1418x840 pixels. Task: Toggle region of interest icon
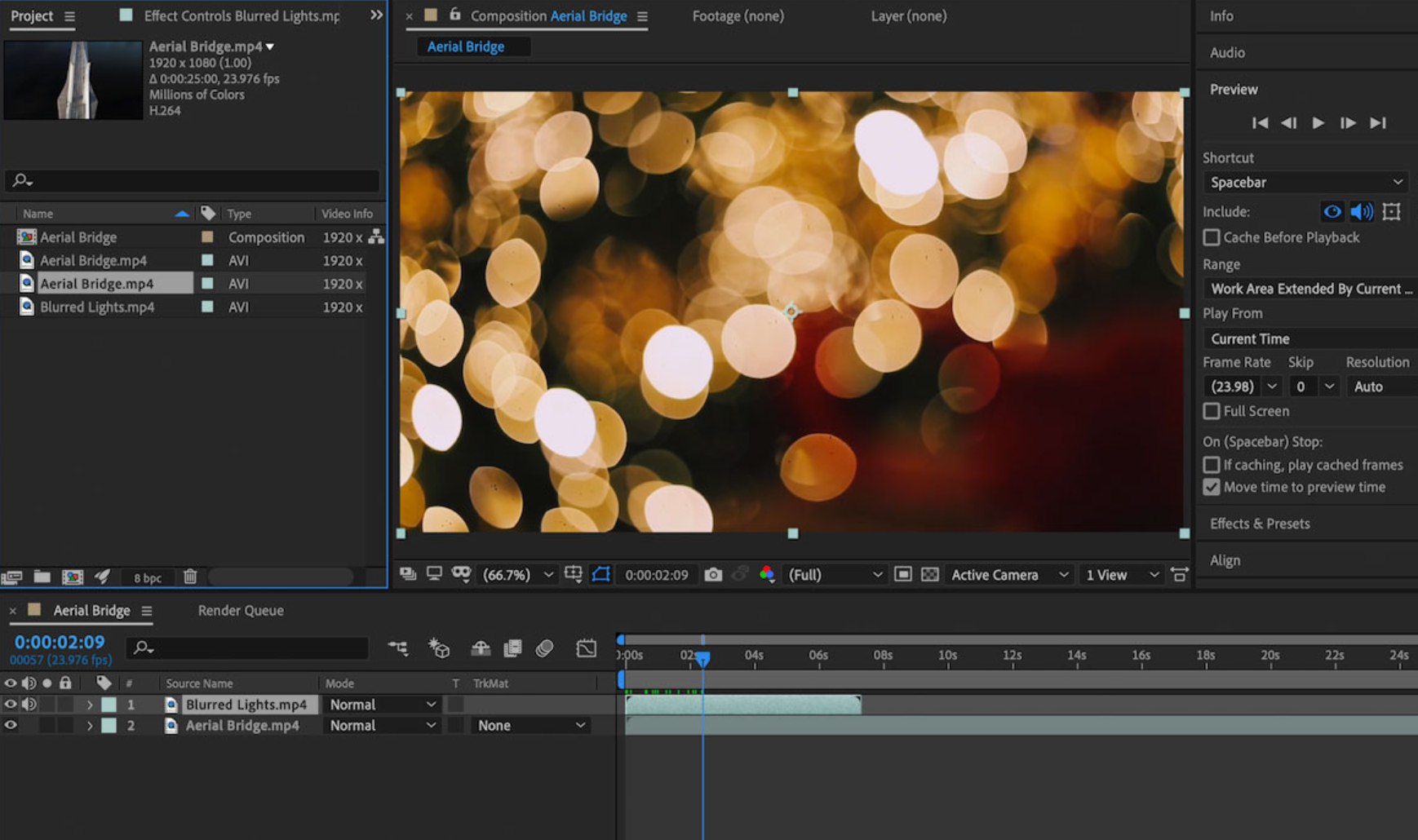[903, 575]
